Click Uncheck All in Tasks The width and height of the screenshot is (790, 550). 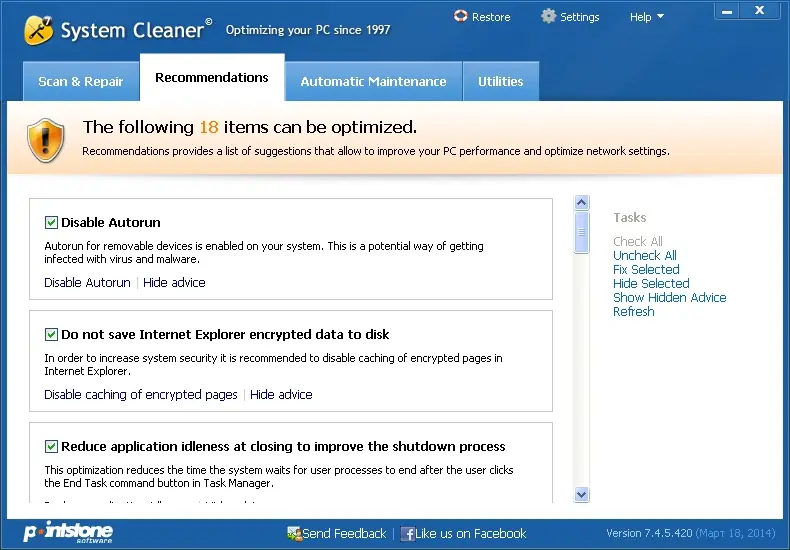[x=645, y=255]
